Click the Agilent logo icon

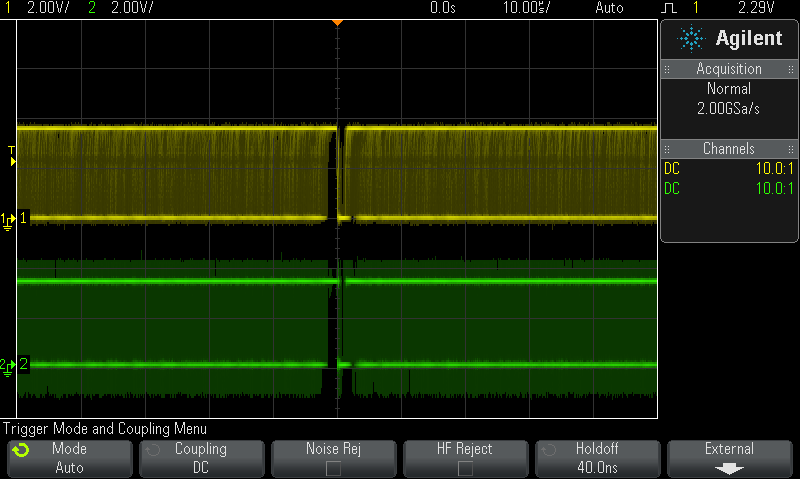coord(691,39)
